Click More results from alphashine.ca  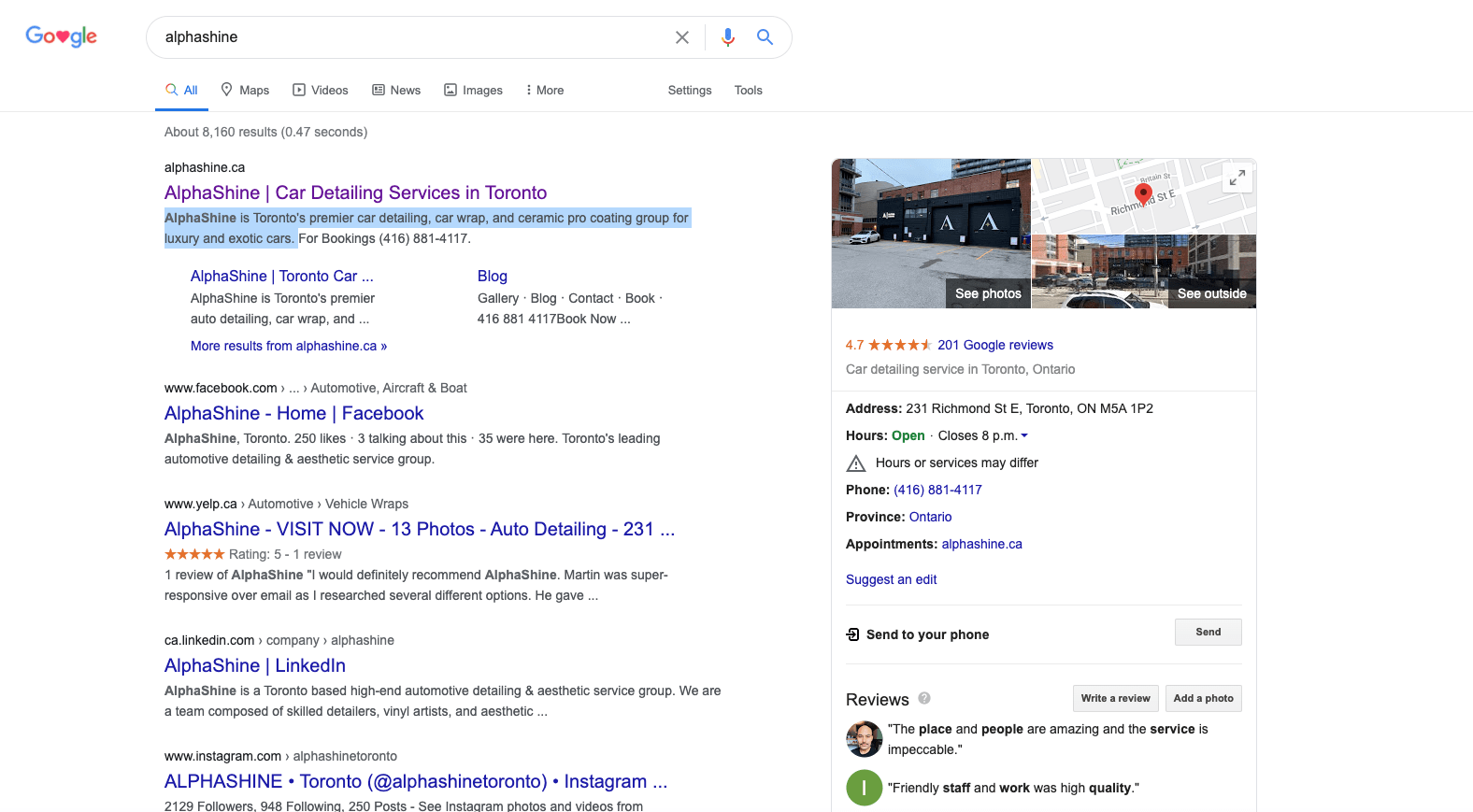pyautogui.click(x=289, y=346)
